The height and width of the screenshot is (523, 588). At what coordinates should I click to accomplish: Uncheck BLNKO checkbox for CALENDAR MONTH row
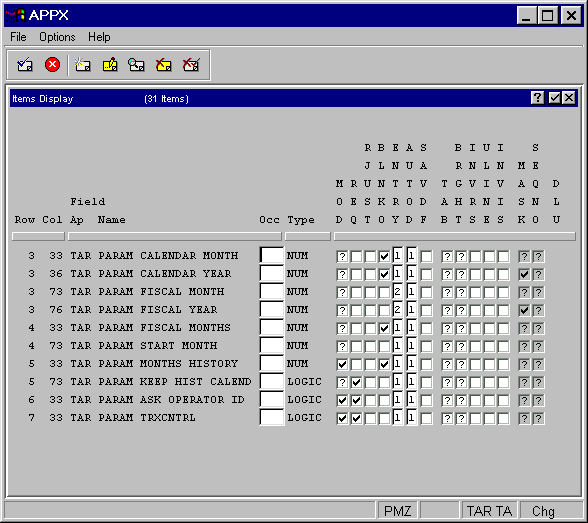click(x=384, y=256)
